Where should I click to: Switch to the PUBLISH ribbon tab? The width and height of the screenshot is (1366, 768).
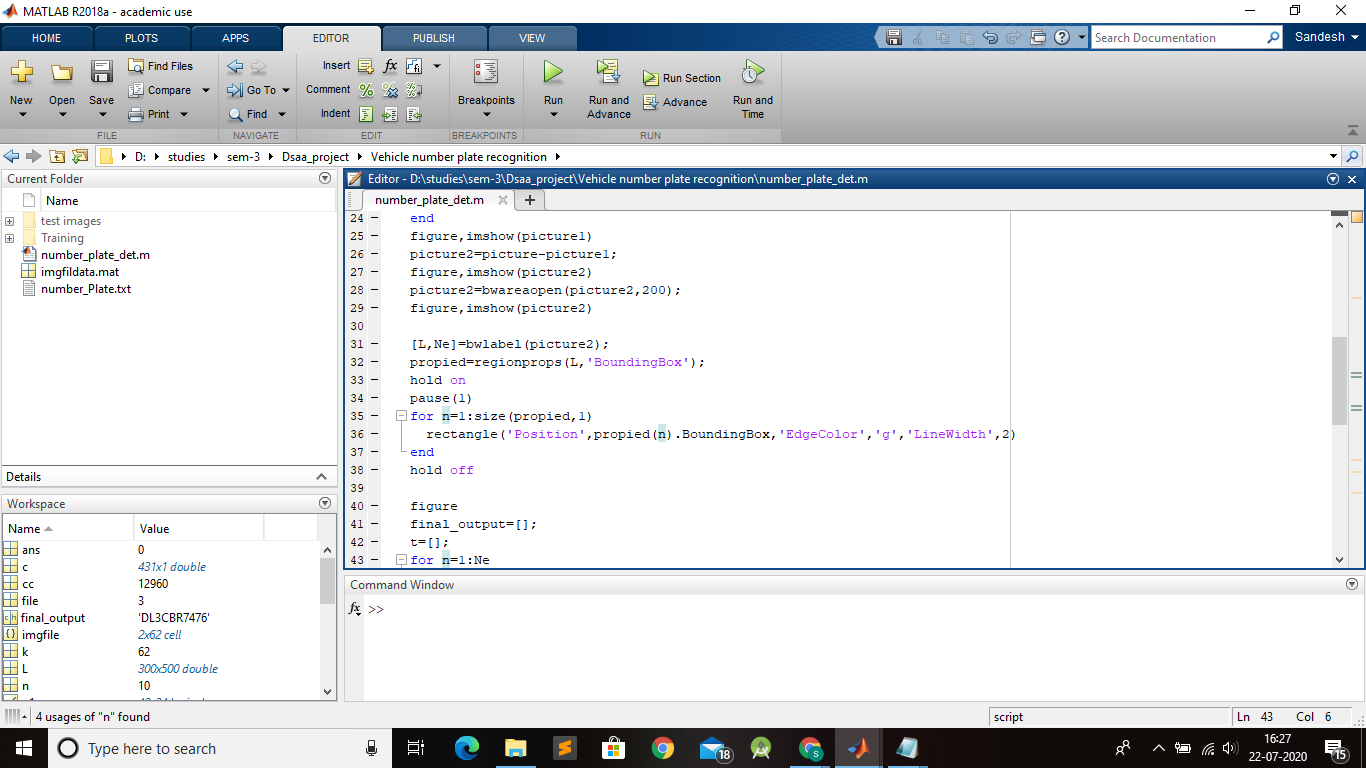433,38
